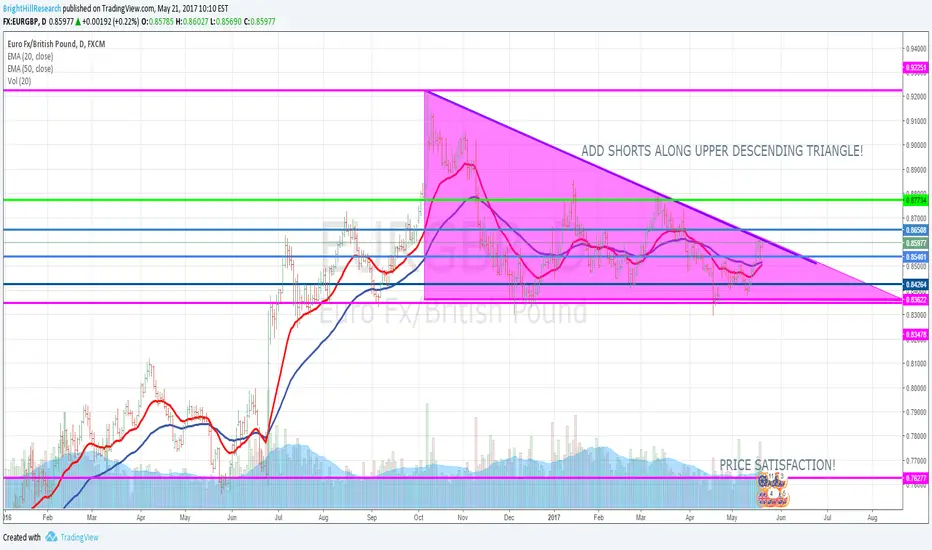Click the Dec label on time axis
The width and height of the screenshot is (932, 550).
[x=509, y=518]
